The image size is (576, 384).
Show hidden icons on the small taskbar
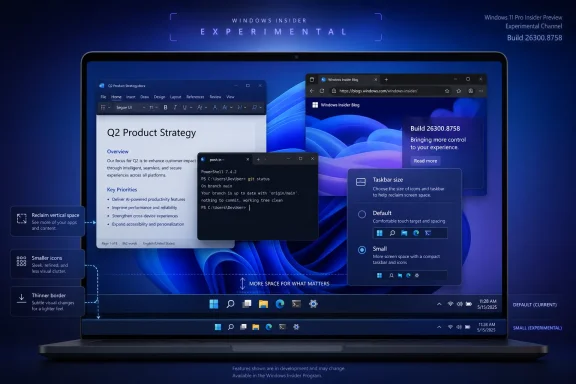439,327
